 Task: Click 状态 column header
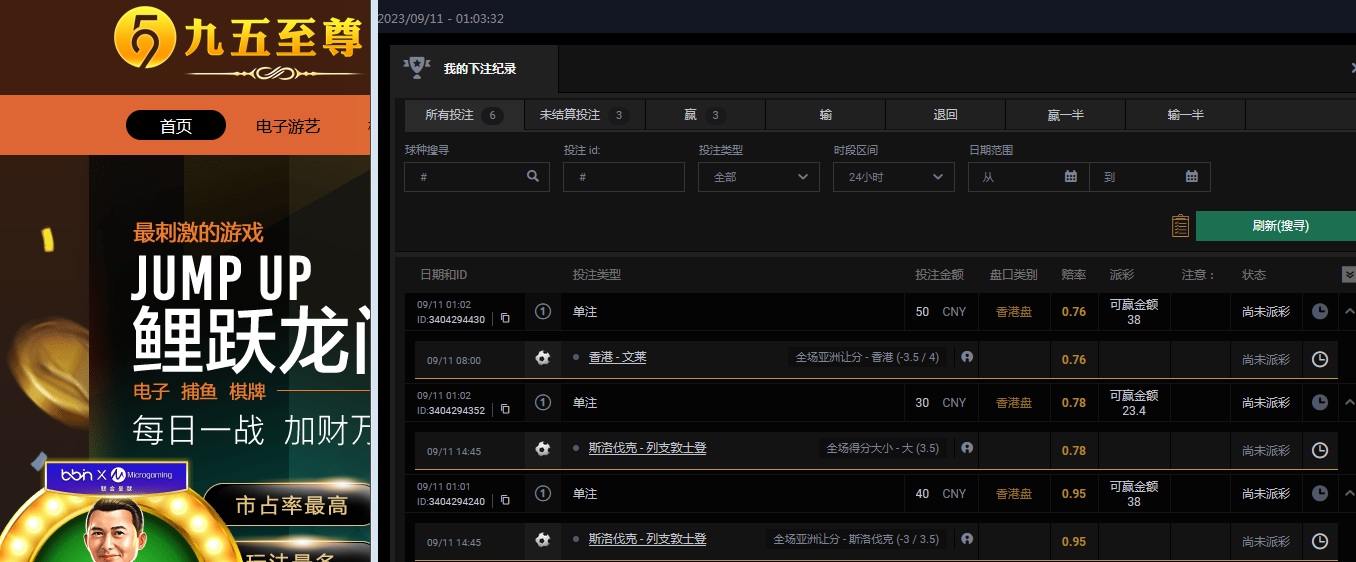(1254, 275)
